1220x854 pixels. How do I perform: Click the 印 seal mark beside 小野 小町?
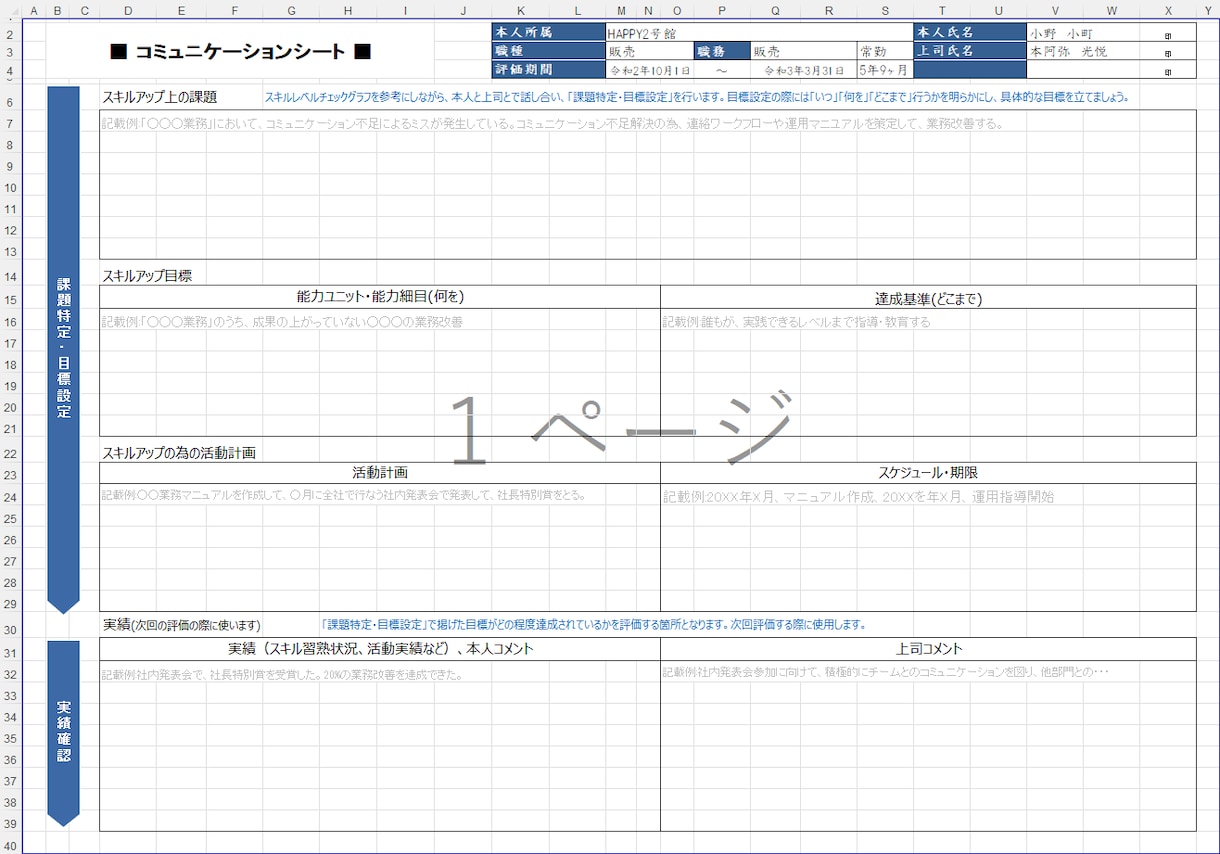[x=1168, y=34]
